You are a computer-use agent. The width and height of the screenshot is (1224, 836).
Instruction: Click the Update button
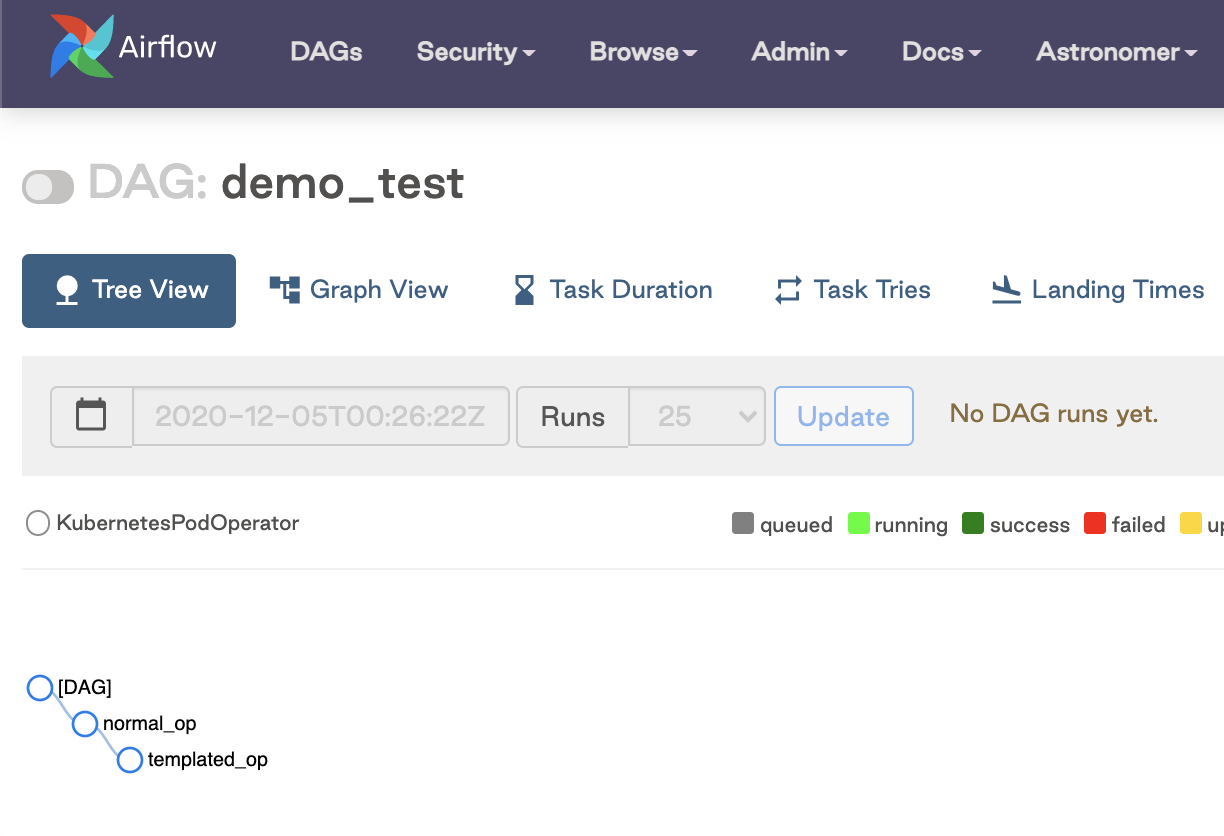[x=844, y=416]
